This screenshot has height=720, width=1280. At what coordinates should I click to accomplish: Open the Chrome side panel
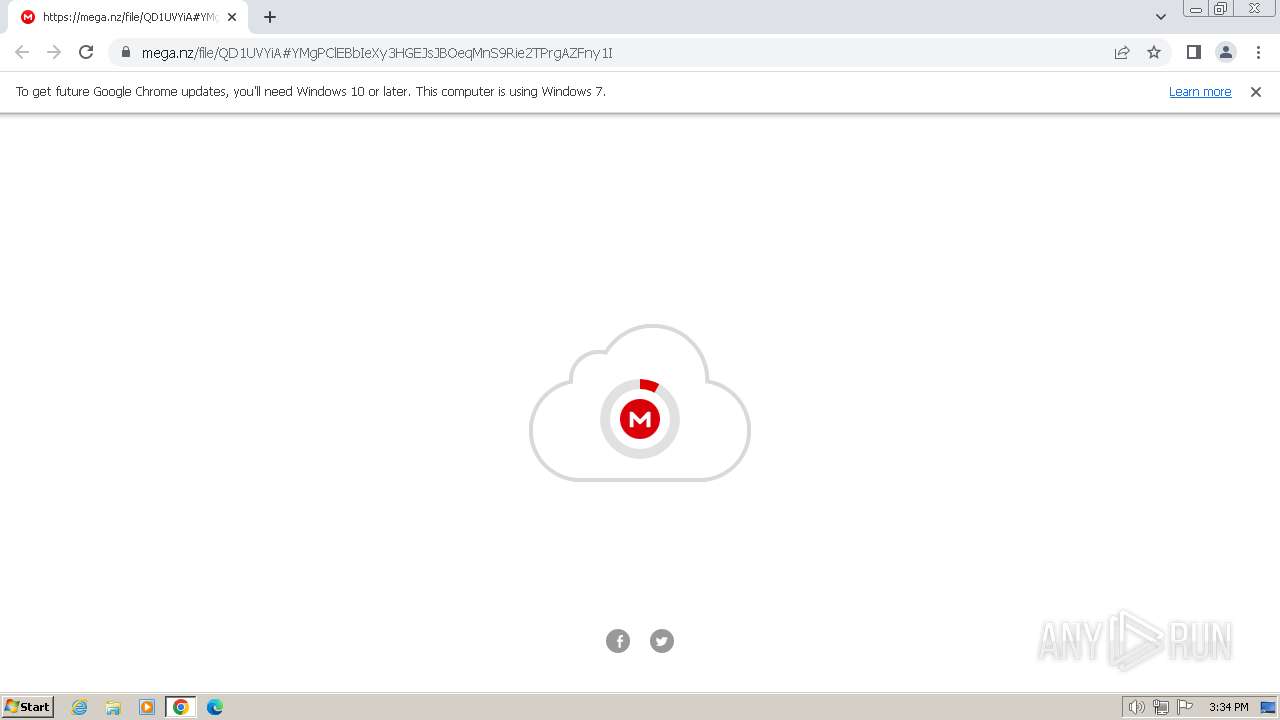(x=1193, y=52)
